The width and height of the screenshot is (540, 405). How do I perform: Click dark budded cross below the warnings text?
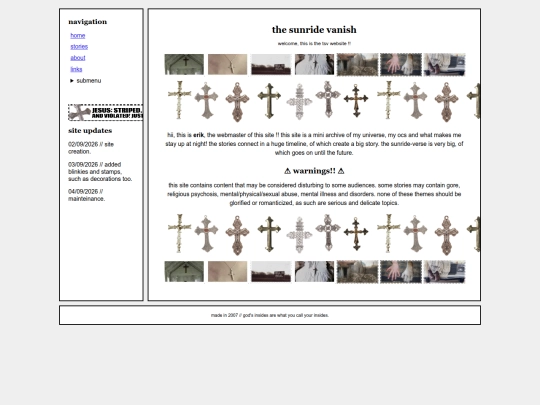click(356, 234)
